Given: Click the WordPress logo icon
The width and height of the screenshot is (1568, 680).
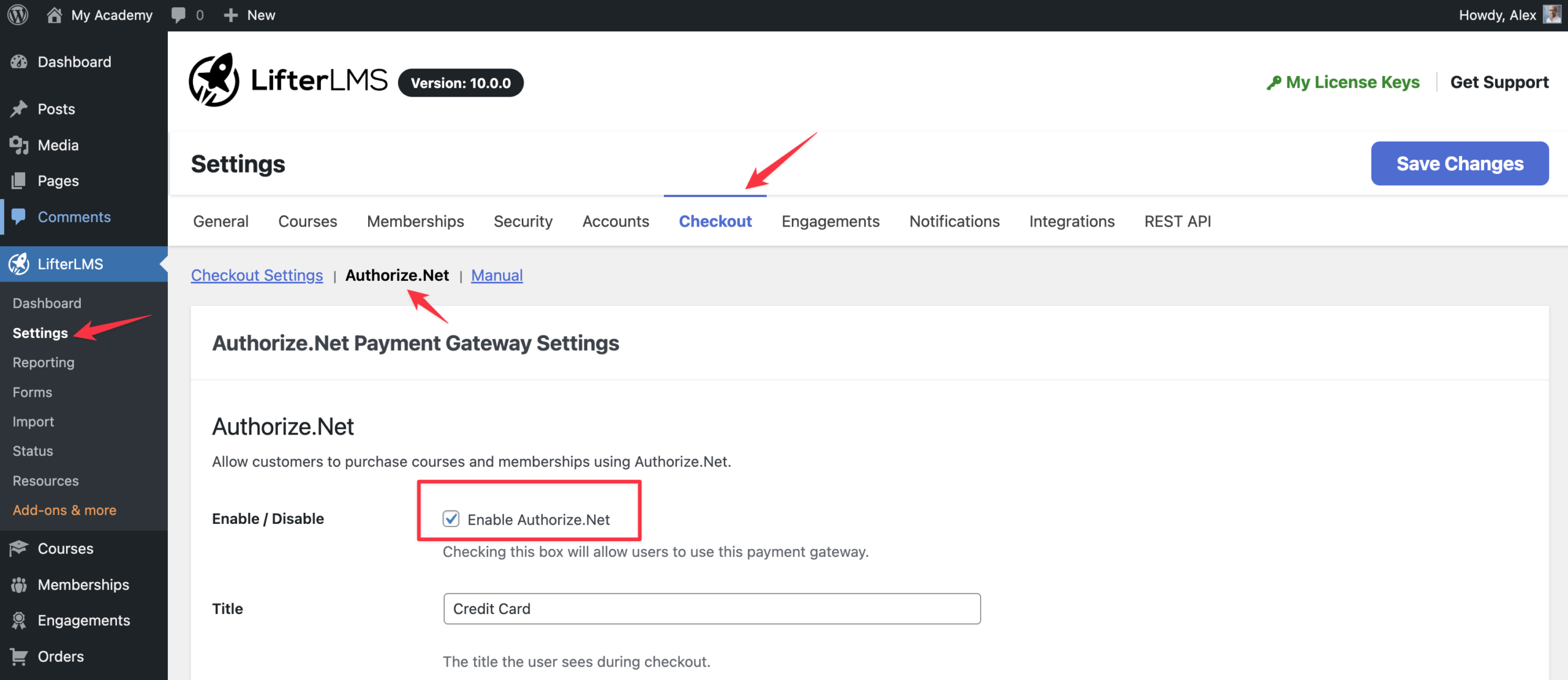Looking at the screenshot, I should [18, 15].
